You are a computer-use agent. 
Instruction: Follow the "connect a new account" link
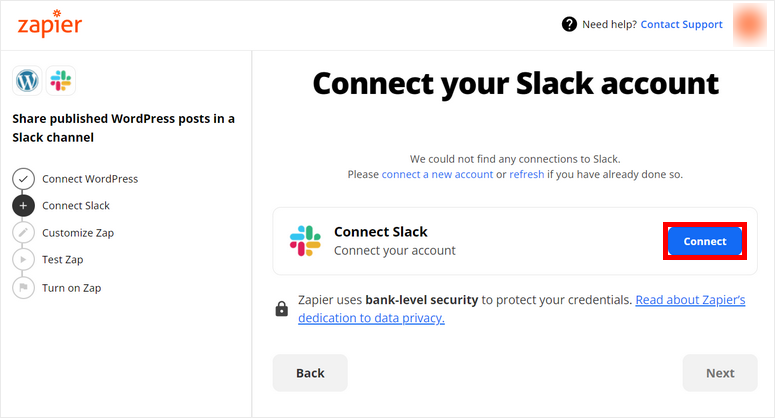point(437,174)
